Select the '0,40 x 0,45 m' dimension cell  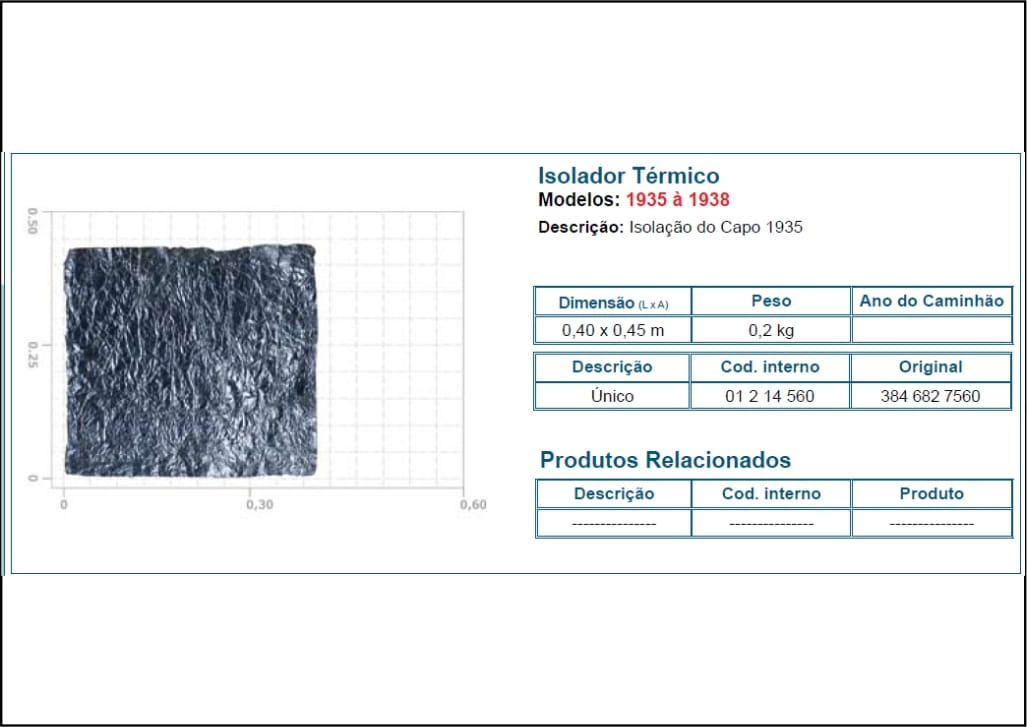point(613,330)
